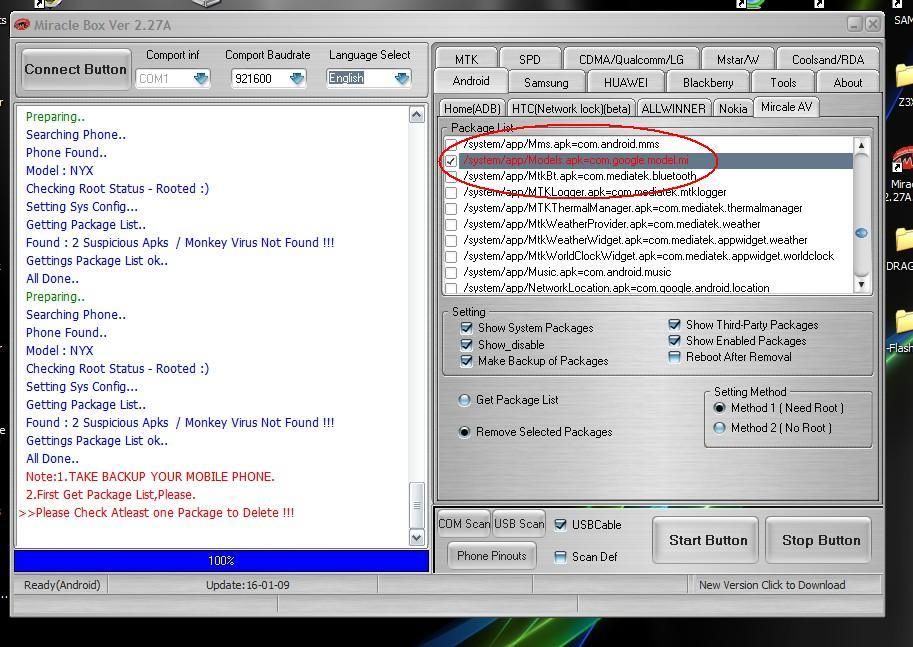
Task: Click the log panel scroll-down arrow
Action: tap(417, 537)
